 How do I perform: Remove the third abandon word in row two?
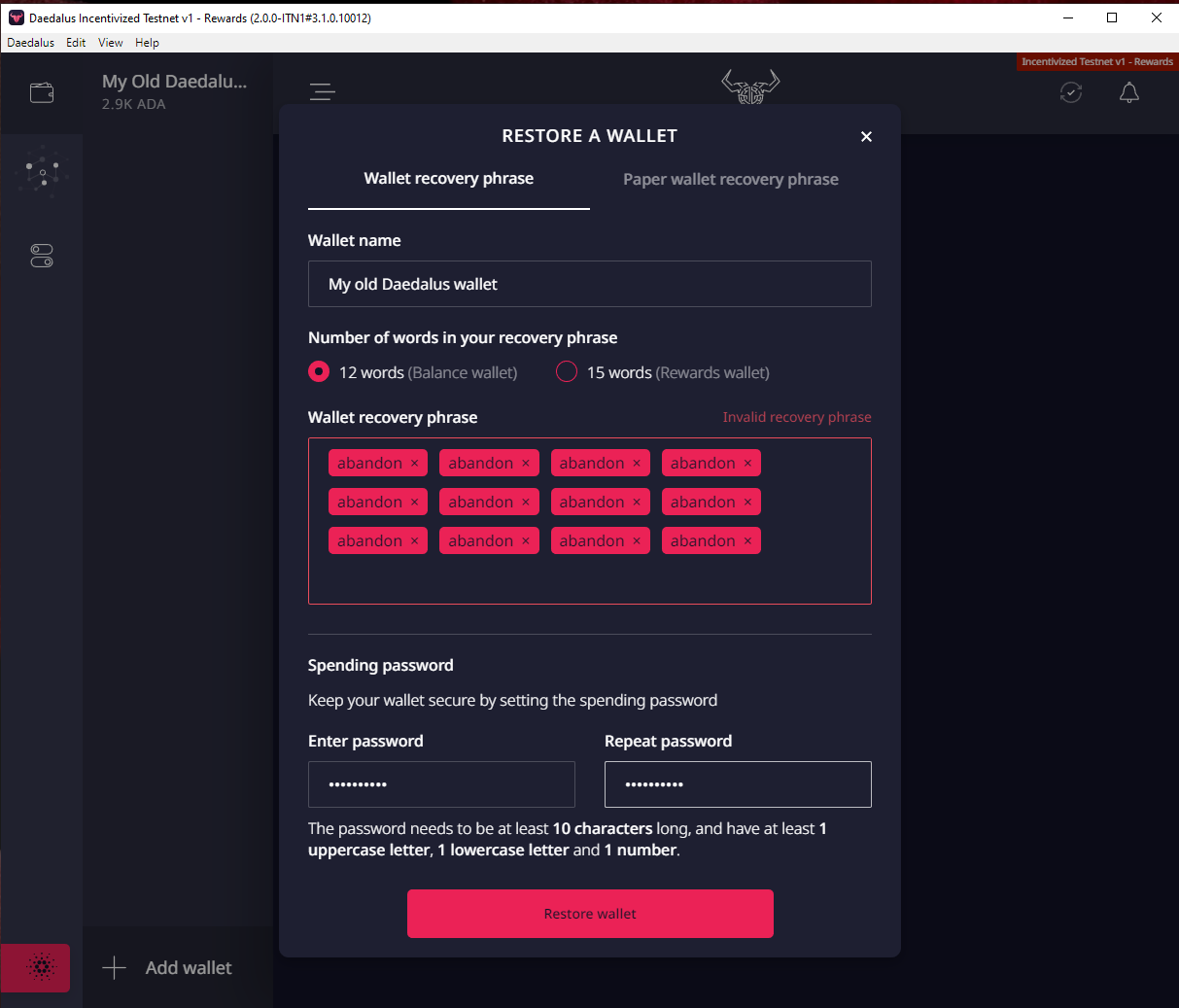[637, 503]
